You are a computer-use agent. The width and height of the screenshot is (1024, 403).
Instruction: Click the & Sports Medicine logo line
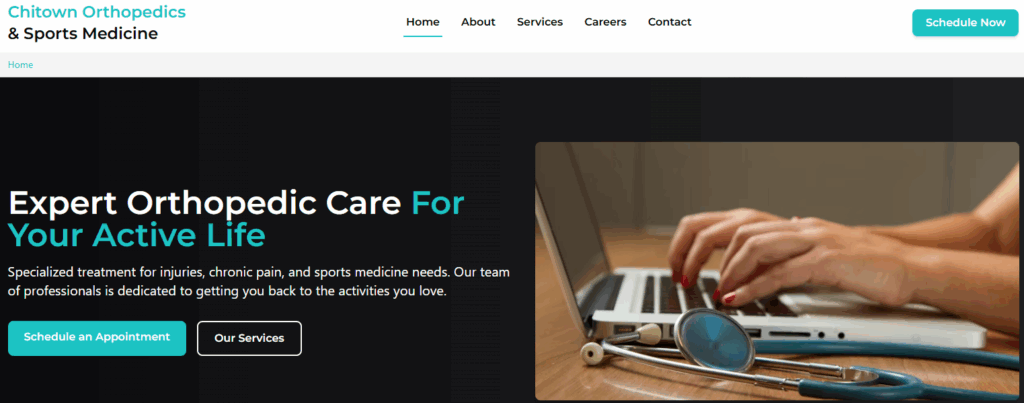pyautogui.click(x=83, y=33)
